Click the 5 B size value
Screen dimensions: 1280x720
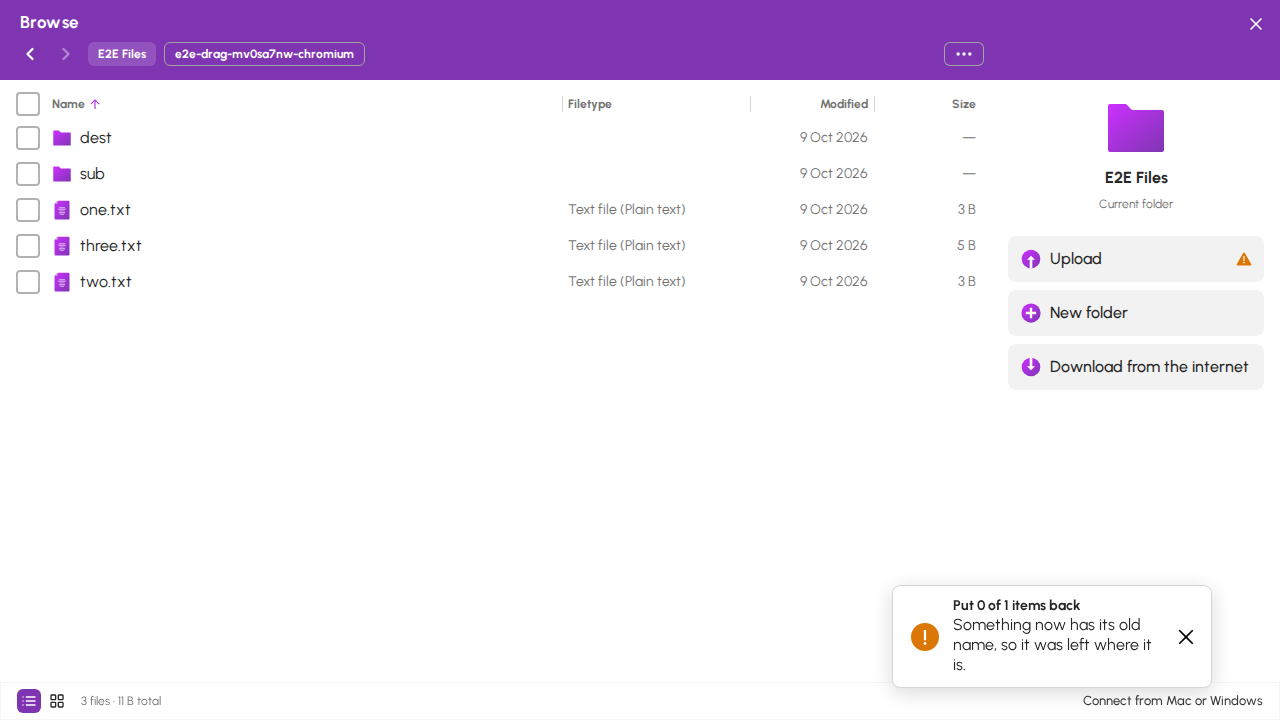(x=966, y=246)
